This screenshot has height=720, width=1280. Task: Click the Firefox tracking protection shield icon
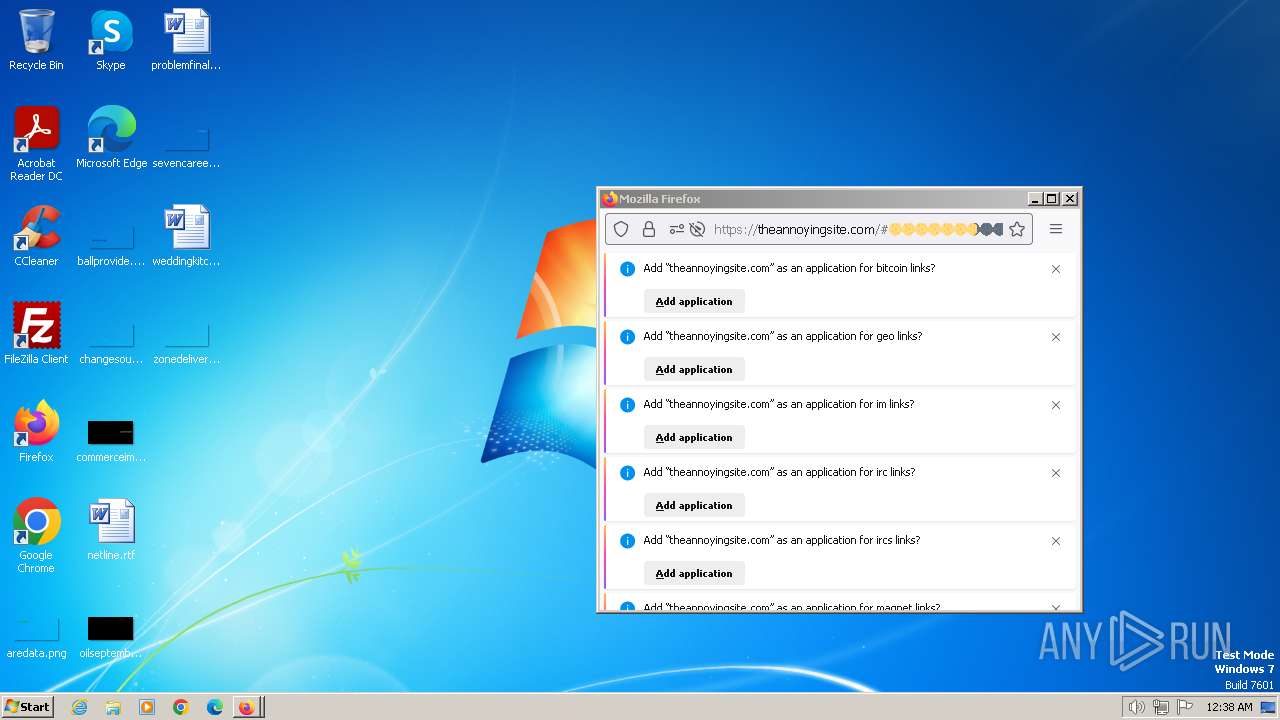click(x=621, y=229)
